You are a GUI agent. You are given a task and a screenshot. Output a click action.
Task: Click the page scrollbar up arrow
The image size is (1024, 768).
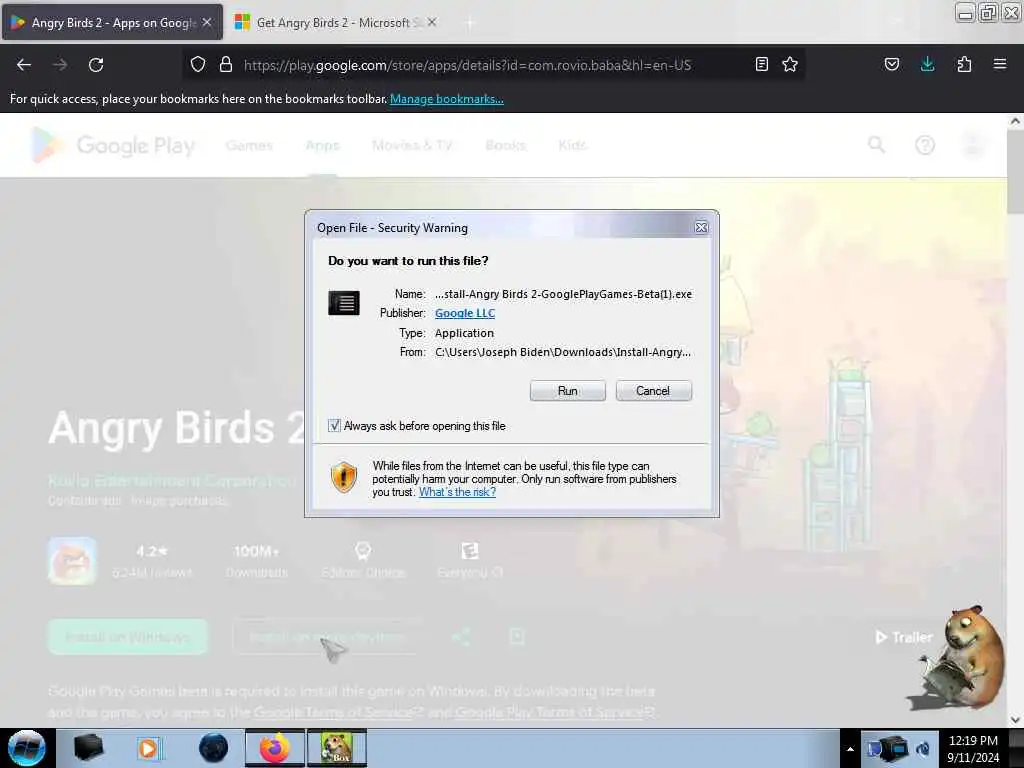(1015, 121)
